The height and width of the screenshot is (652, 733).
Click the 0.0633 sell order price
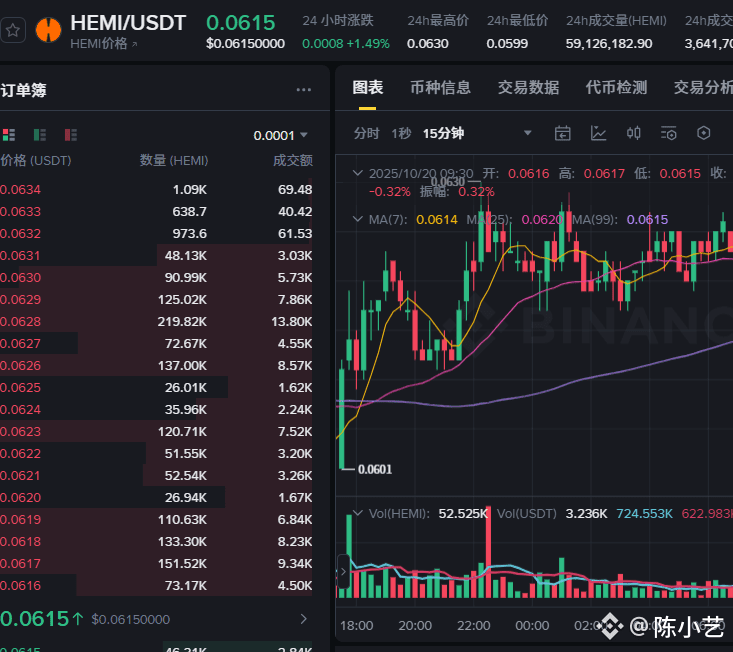(20, 212)
